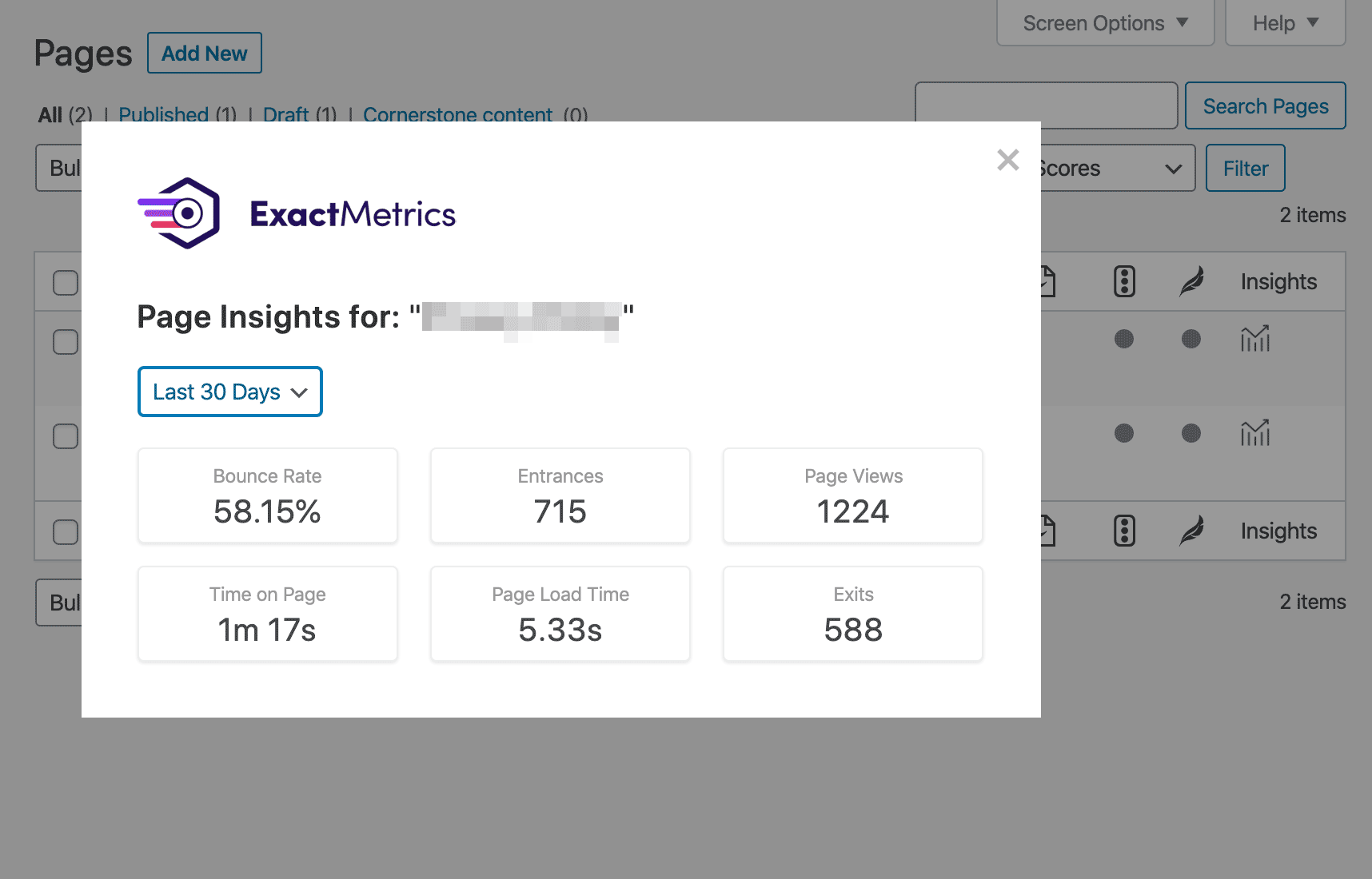Click the ExactMetrics hexagon logo icon
Viewport: 1372px width, 879px height.
(179, 213)
